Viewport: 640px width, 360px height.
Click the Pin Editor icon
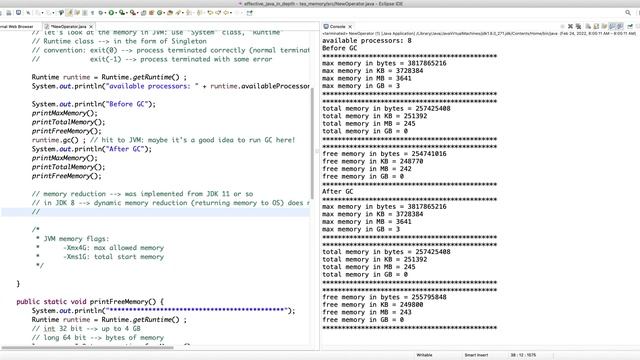tap(249, 13)
